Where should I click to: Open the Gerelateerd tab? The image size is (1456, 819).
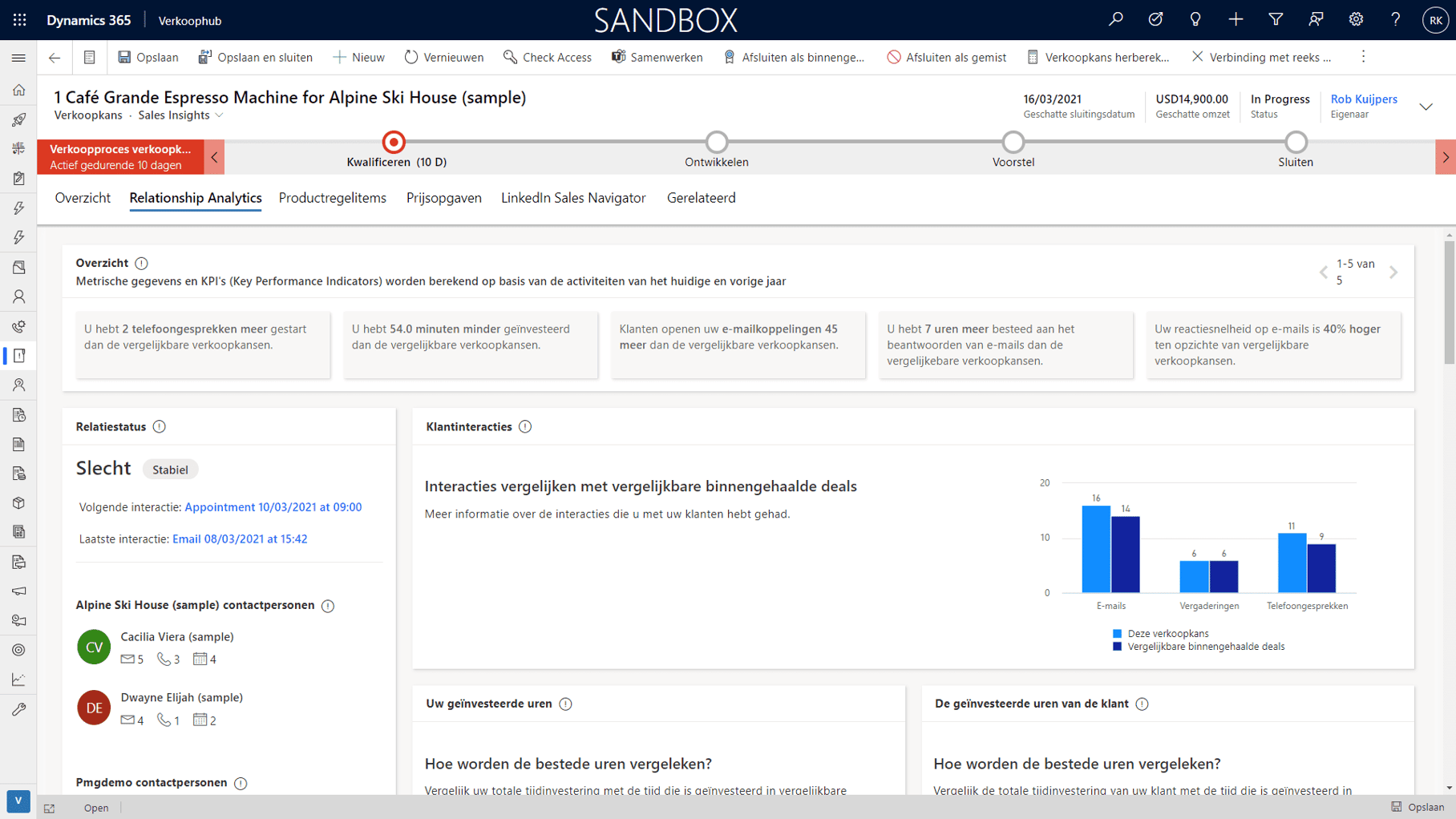click(702, 198)
